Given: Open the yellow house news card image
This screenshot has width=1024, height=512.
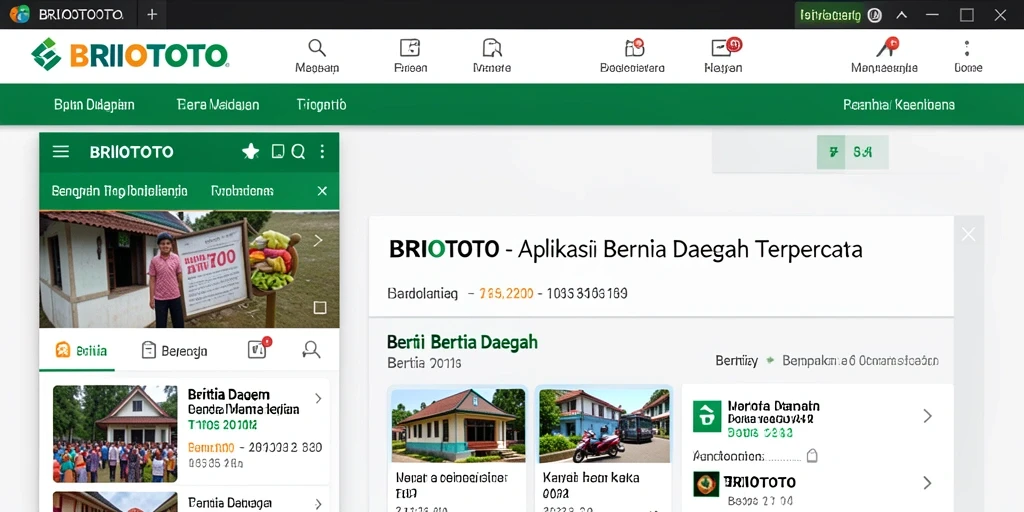Looking at the screenshot, I should pyautogui.click(x=458, y=426).
